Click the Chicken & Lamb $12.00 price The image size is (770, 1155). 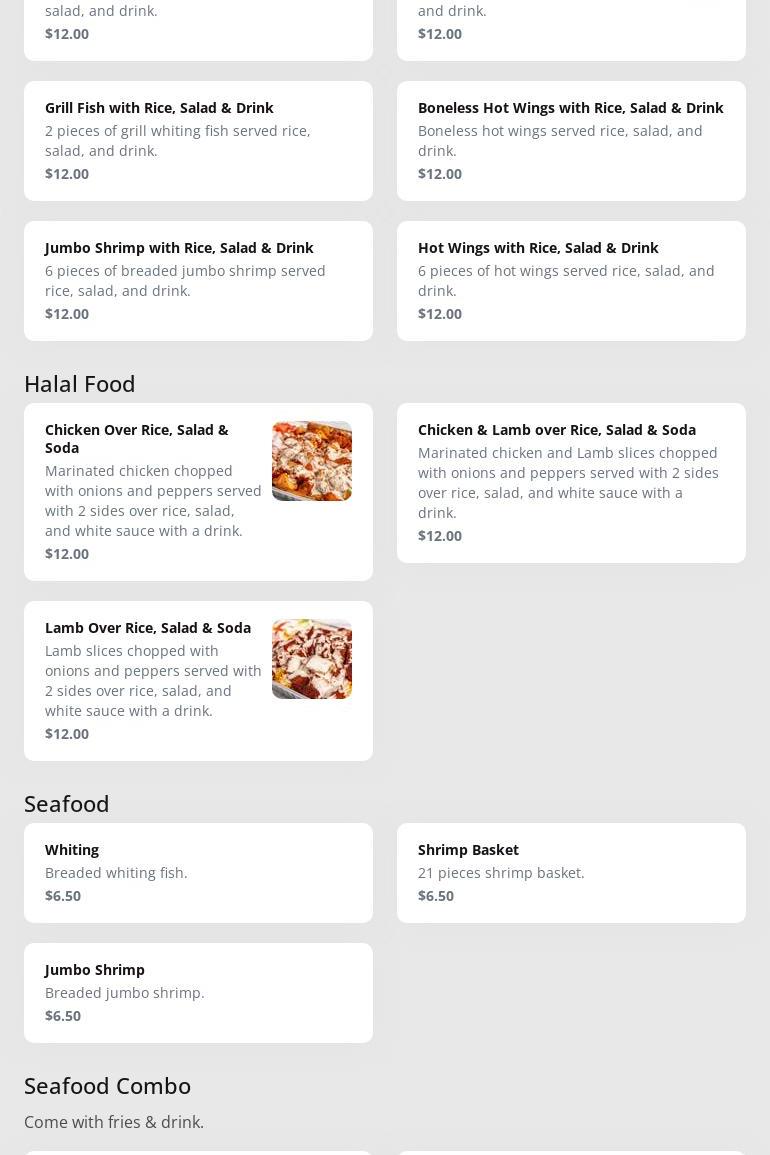440,536
